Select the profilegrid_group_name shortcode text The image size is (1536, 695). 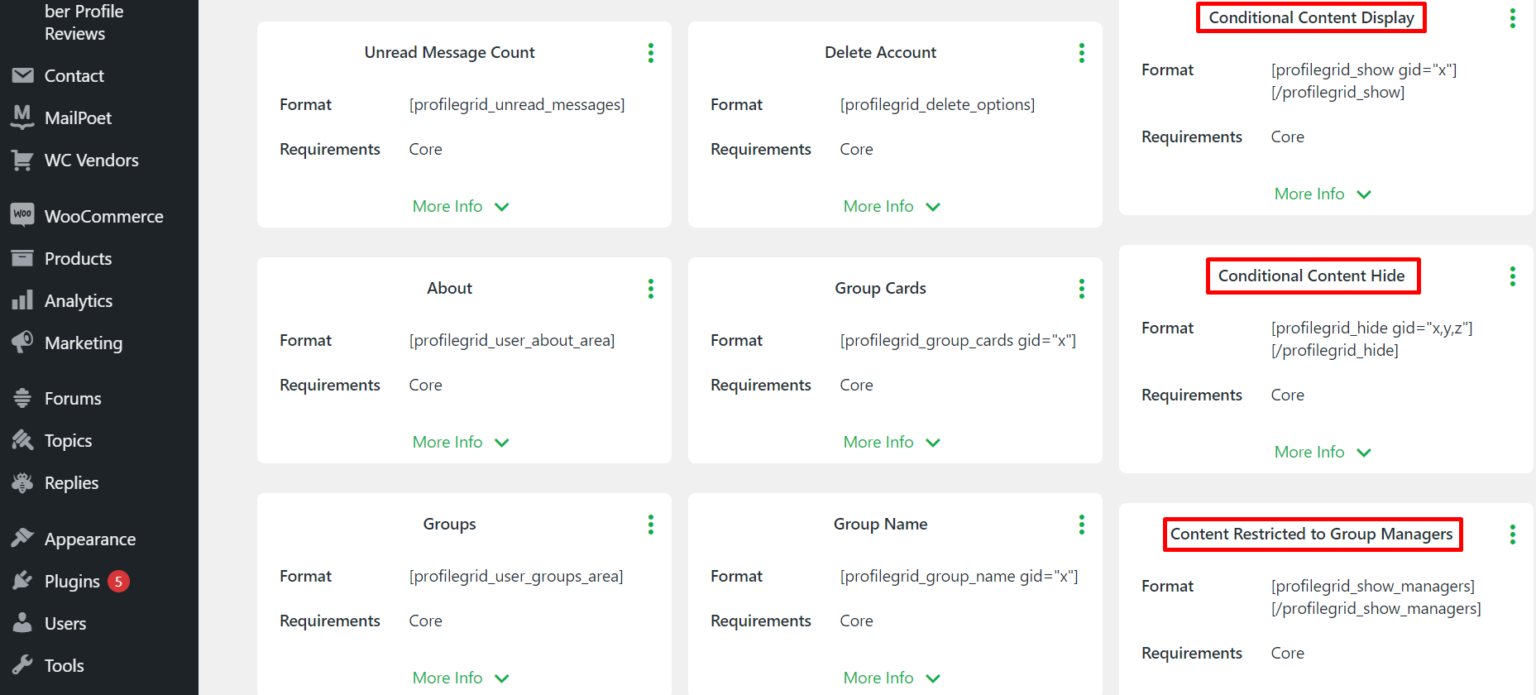point(958,576)
